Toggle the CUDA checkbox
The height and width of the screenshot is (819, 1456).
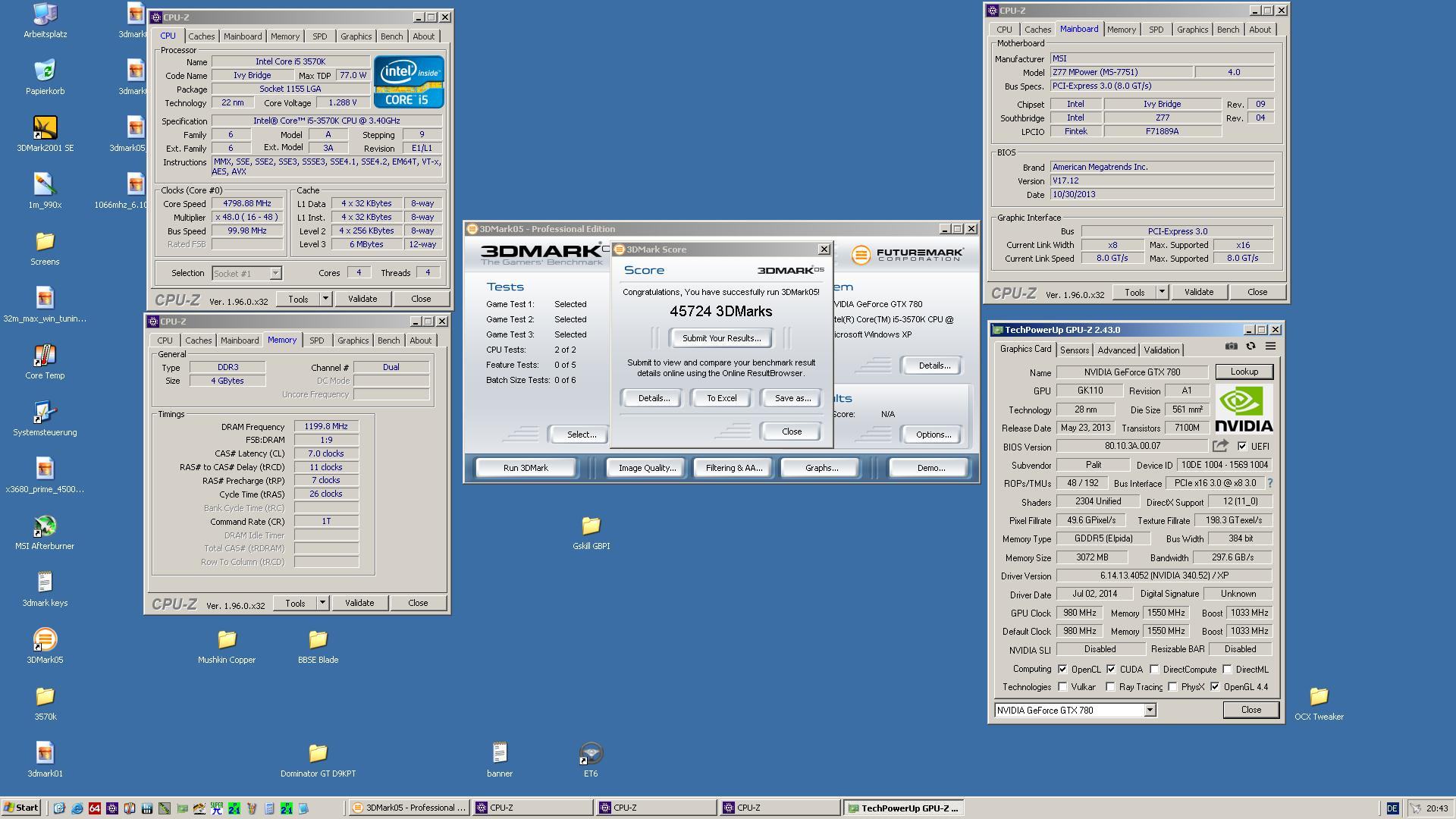coord(1111,669)
